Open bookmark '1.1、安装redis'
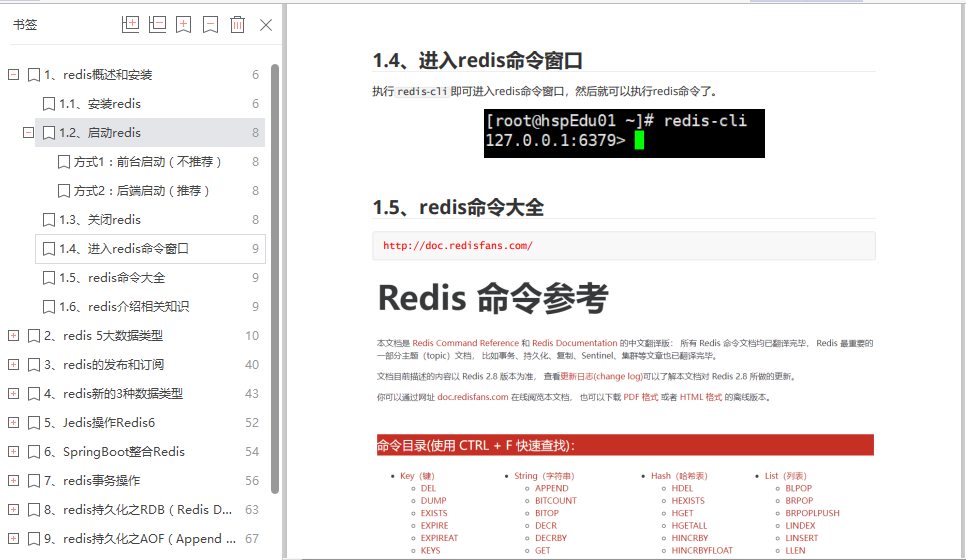966x560 pixels. point(150,103)
